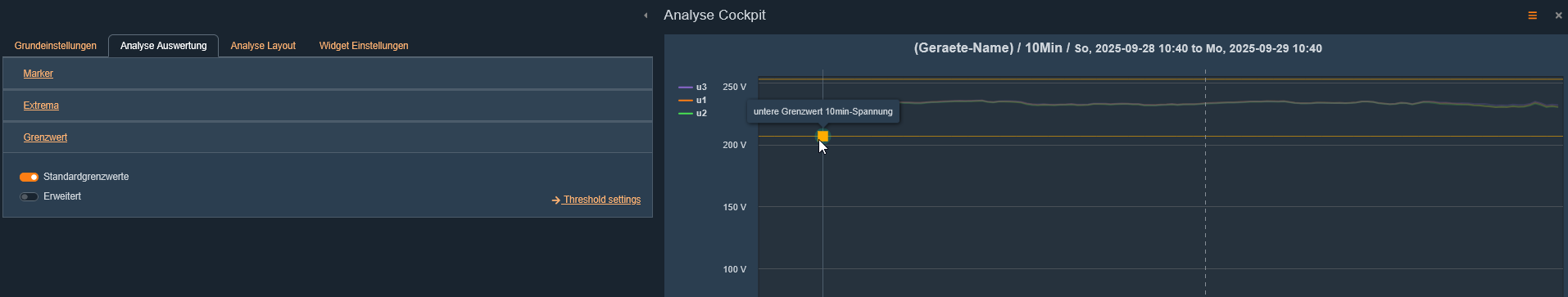Viewport: 1568px width, 297px height.
Task: Open the Widget Einstellungen tab
Action: pos(364,46)
